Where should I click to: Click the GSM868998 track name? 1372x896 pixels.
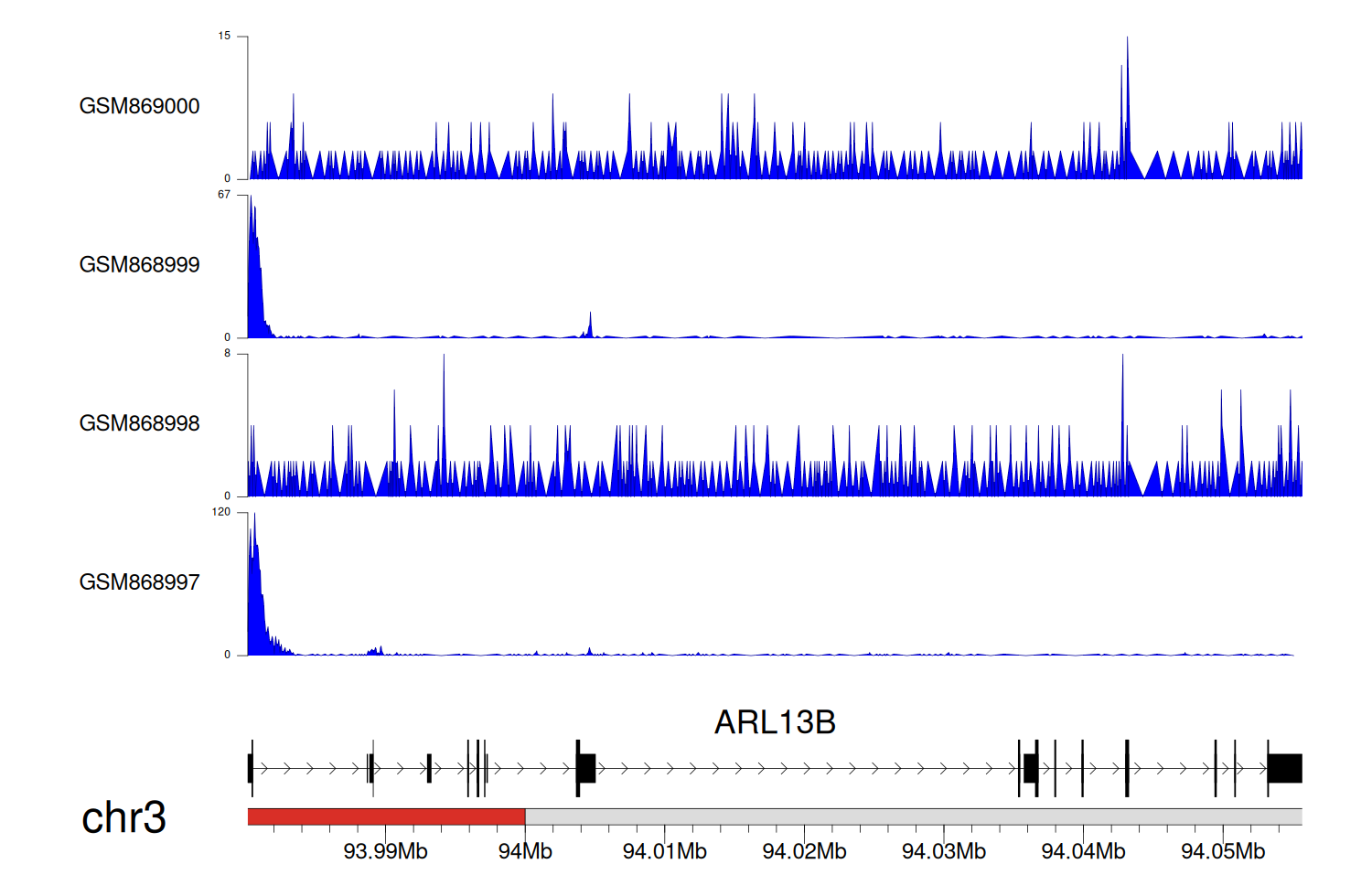139,423
